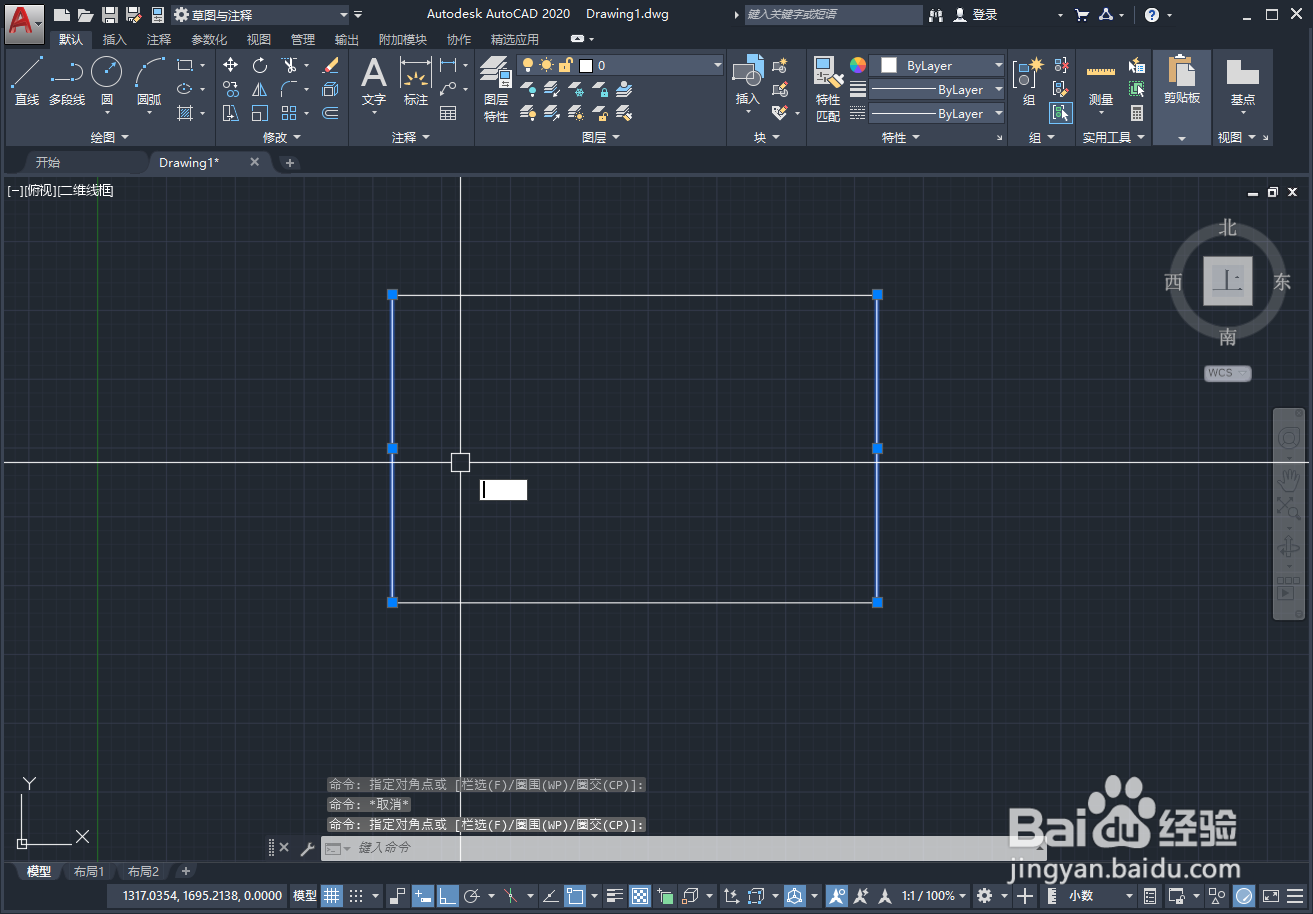The image size is (1313, 914).
Task: Select the Text (文字) tool
Action: tap(374, 81)
